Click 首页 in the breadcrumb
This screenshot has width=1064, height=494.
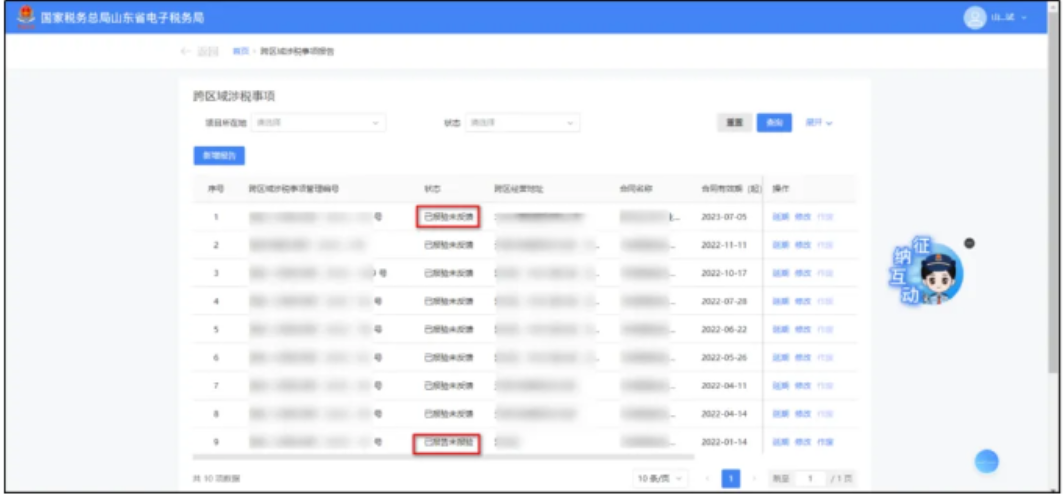(240, 51)
